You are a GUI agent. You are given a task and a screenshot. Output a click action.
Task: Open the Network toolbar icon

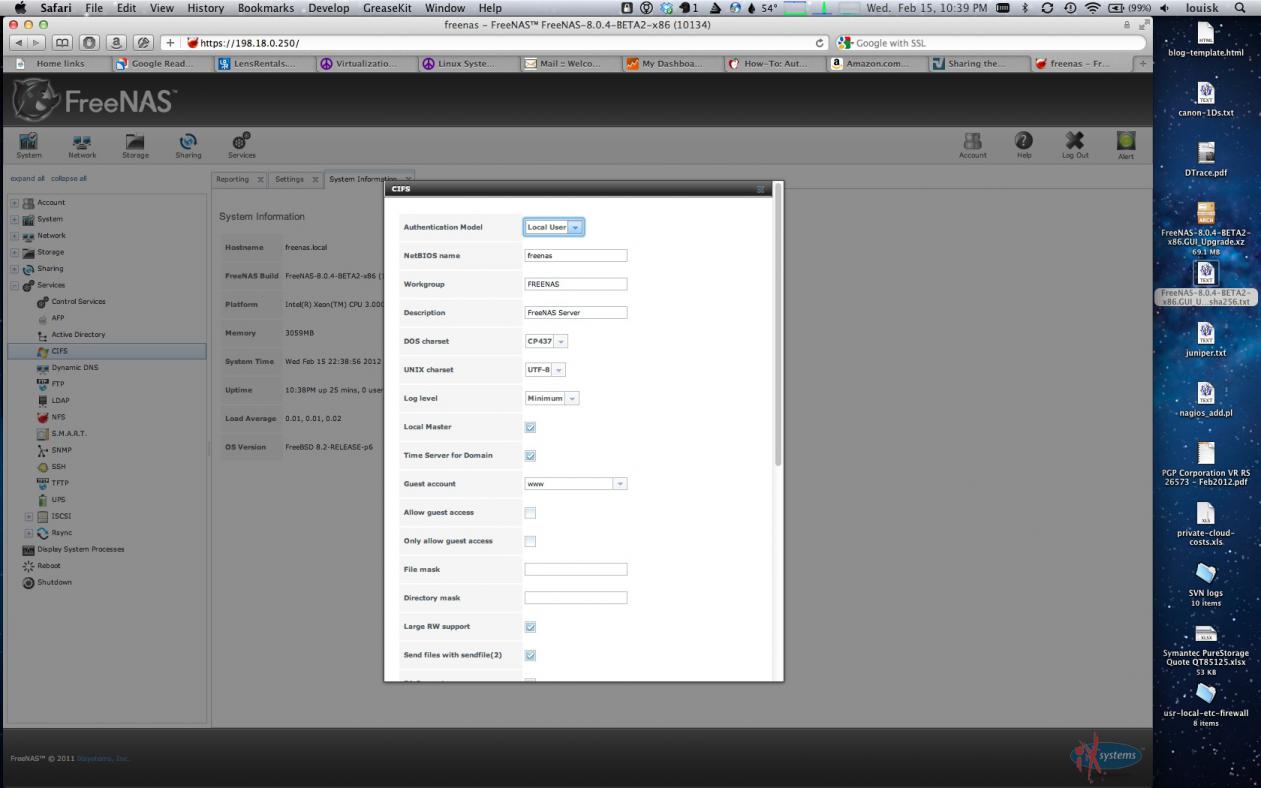(82, 145)
